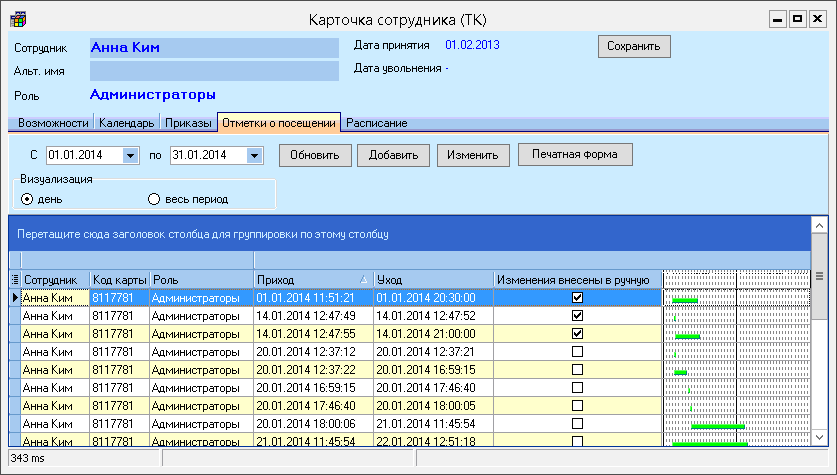Click the vertical scrollbar thumb of grid

819,278
